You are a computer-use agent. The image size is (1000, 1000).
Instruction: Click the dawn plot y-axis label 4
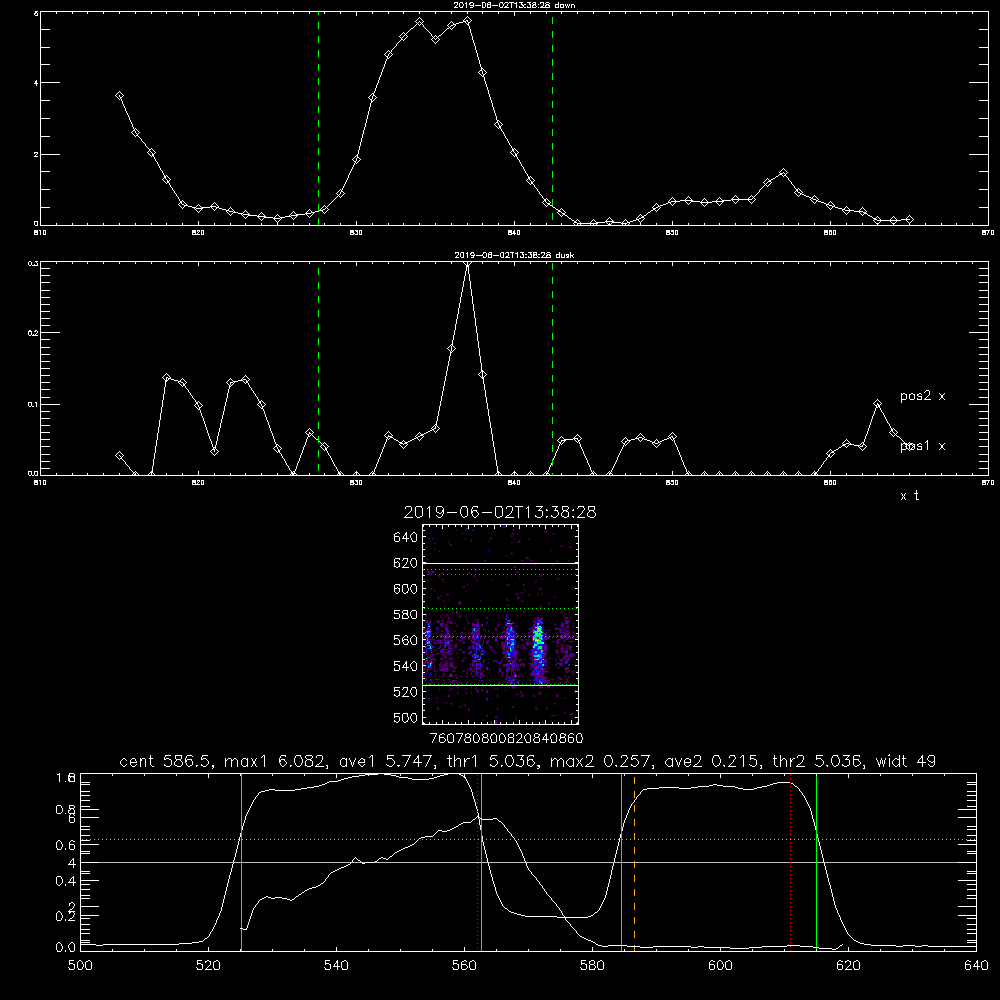[x=36, y=83]
